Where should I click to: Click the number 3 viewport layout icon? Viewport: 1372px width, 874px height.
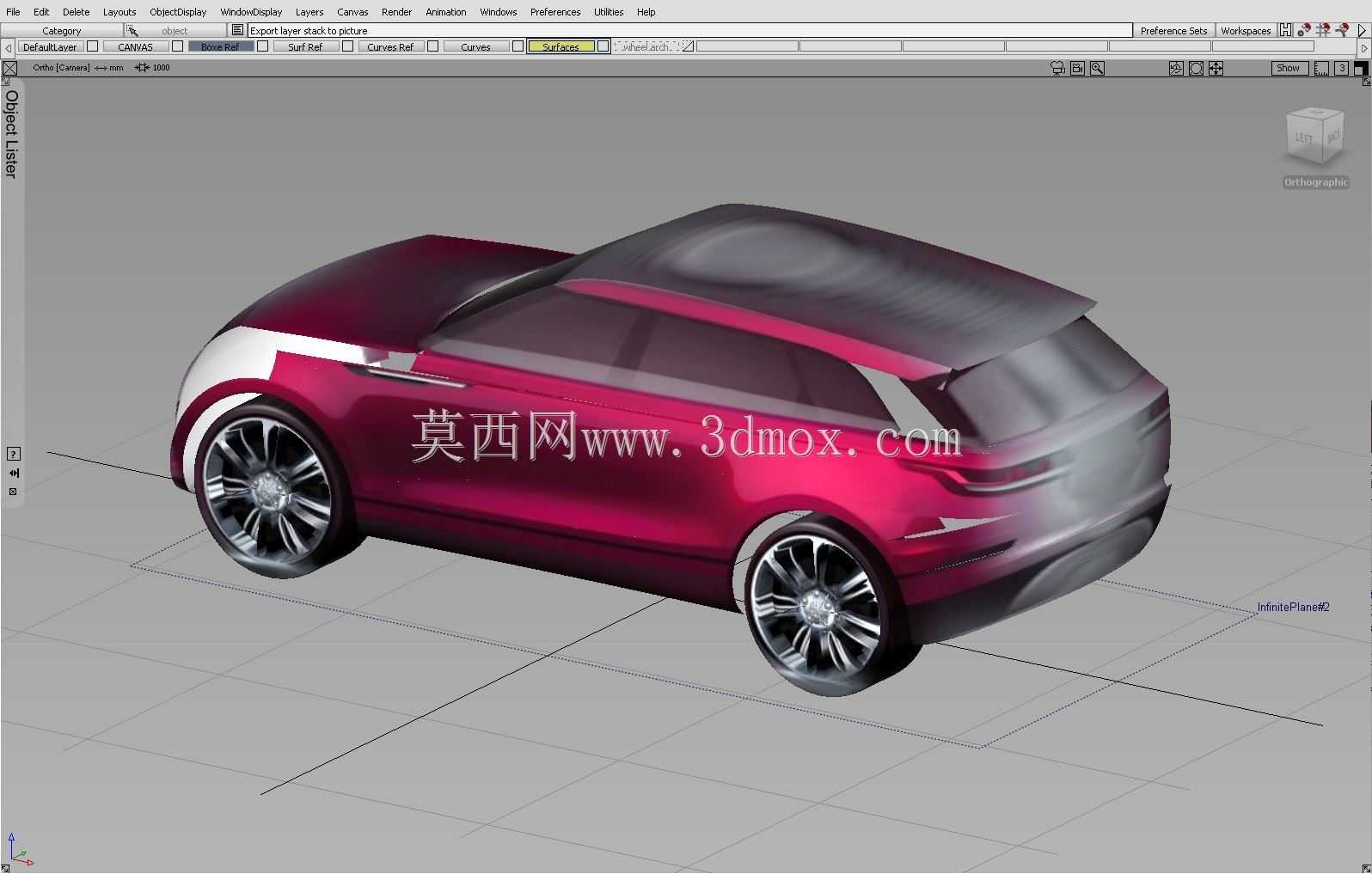point(1341,68)
